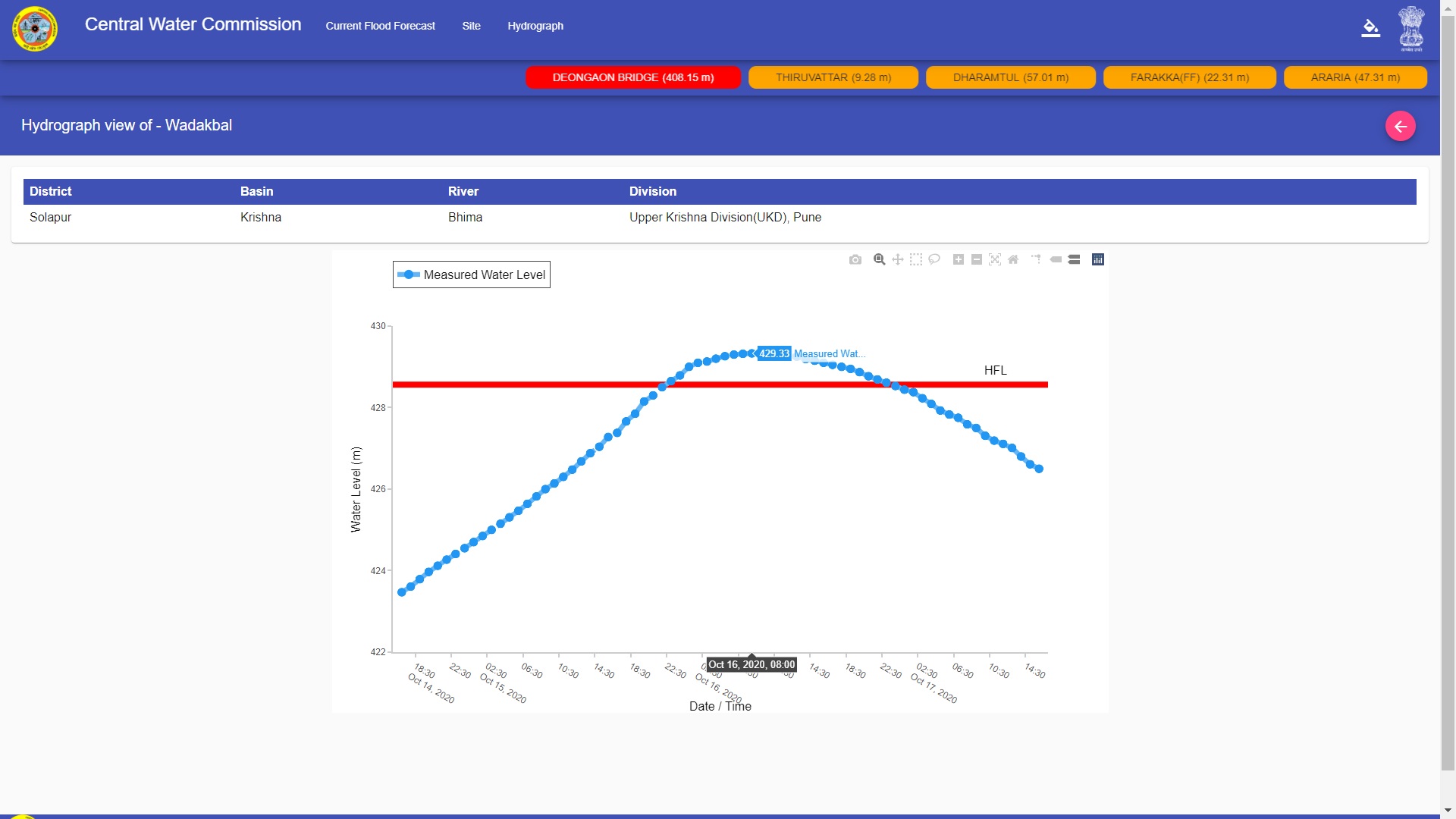This screenshot has width=1456, height=819.
Task: Toggle spike lines on the chart
Action: pyautogui.click(x=1036, y=259)
